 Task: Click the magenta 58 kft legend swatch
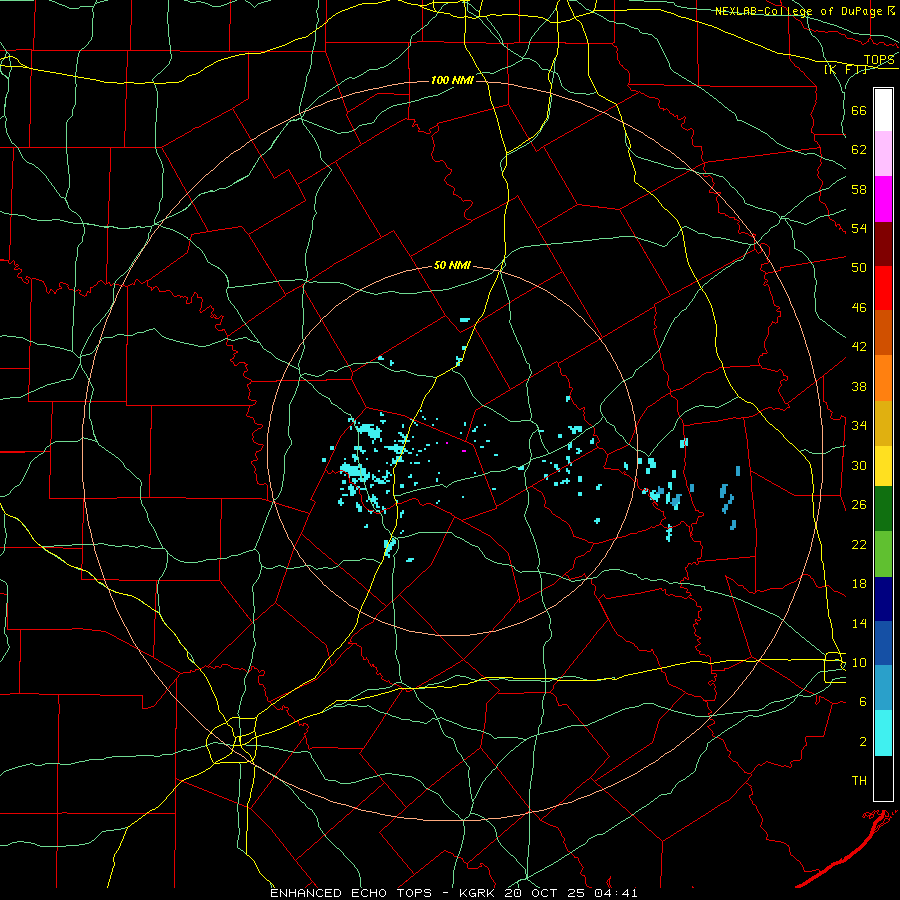[x=883, y=199]
